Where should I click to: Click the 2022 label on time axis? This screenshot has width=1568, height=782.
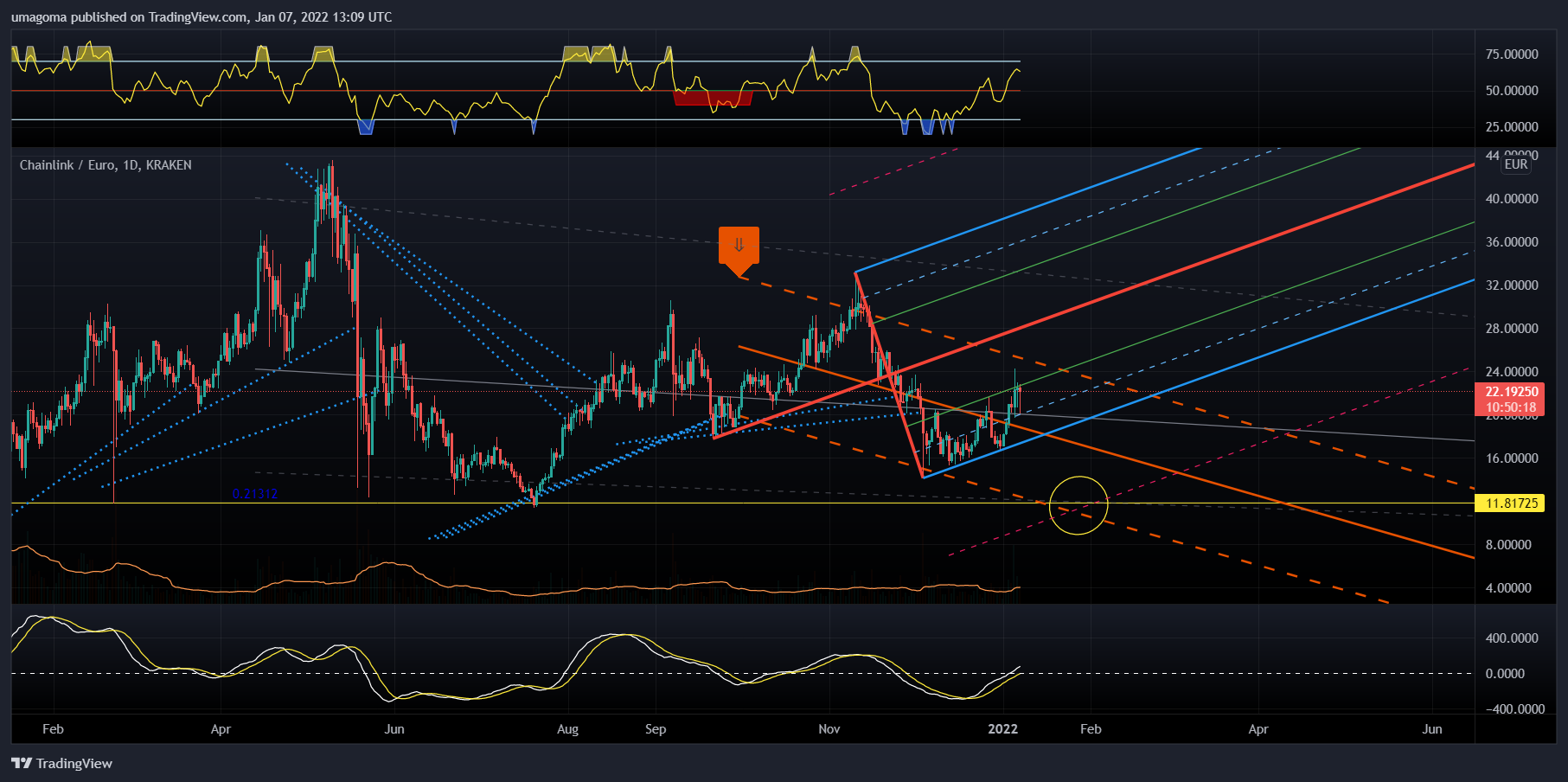(x=1003, y=728)
